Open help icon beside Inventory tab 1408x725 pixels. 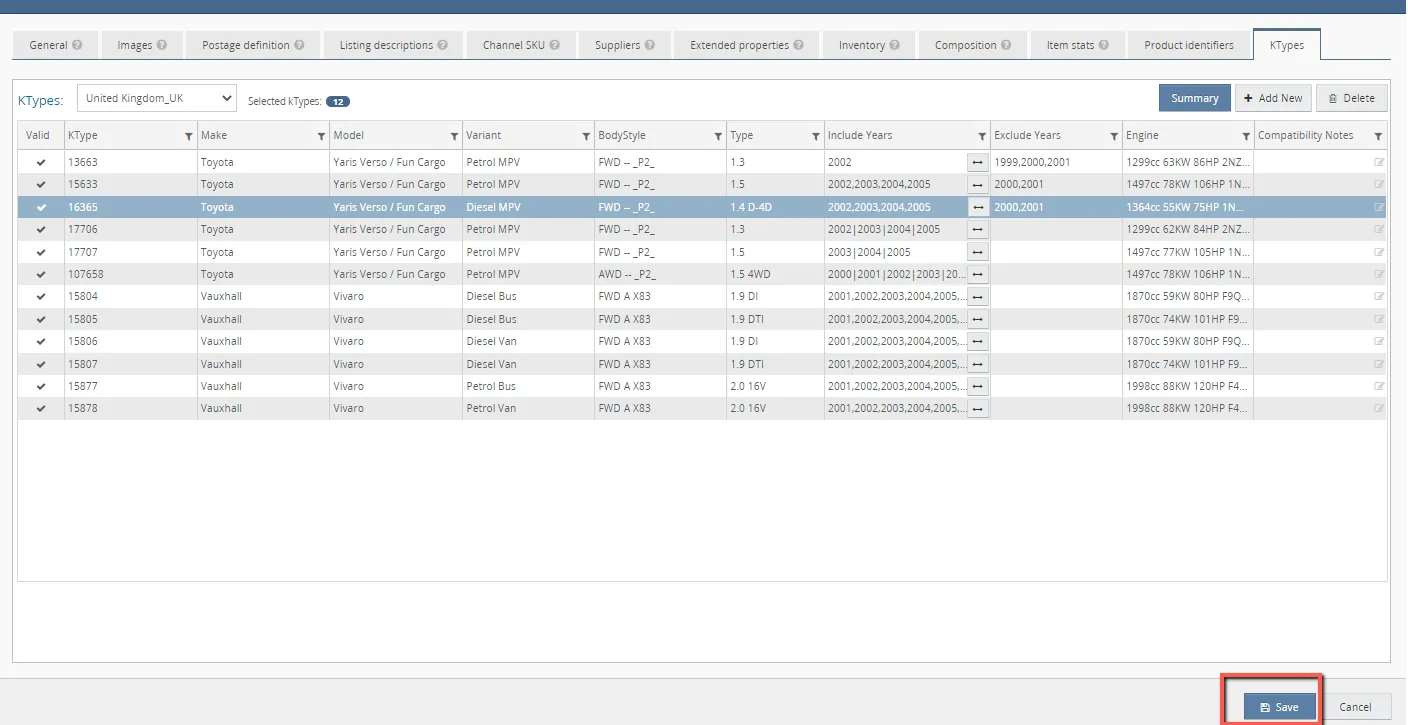(x=895, y=45)
